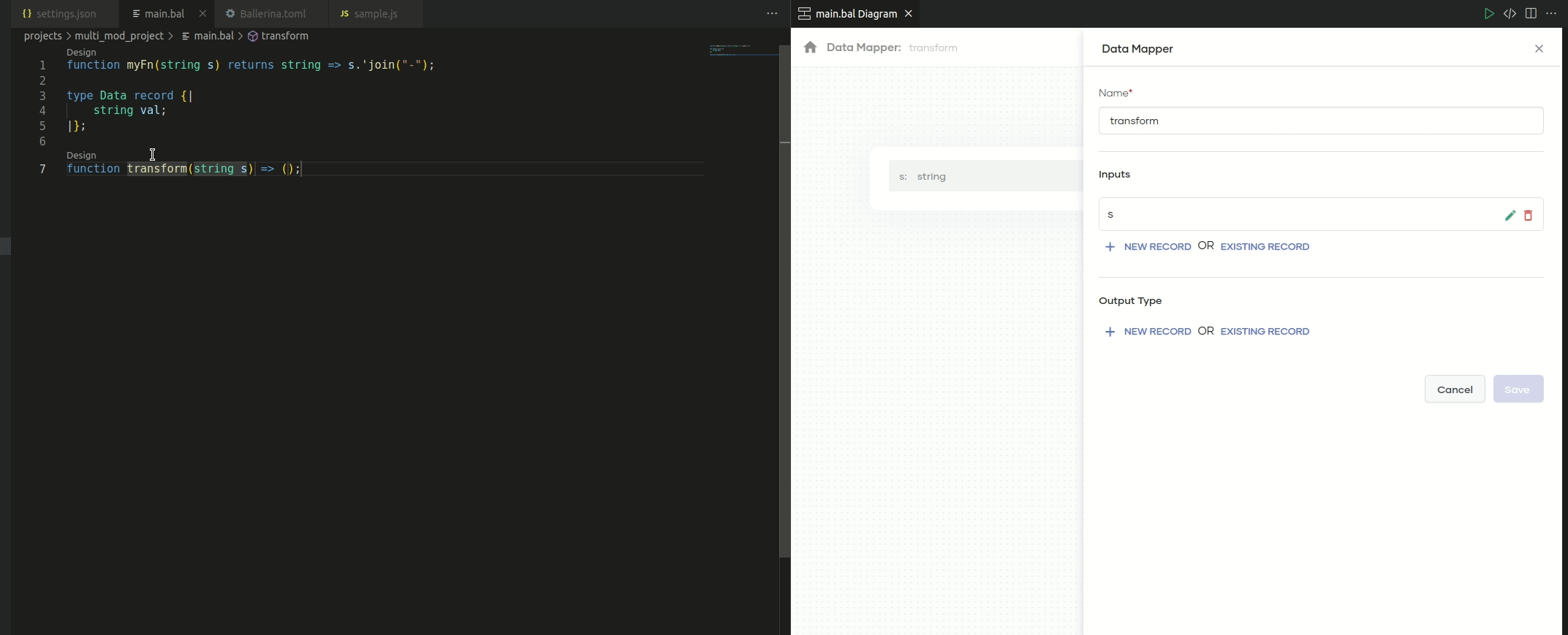Select the main.bal Diagram tab

tap(856, 14)
